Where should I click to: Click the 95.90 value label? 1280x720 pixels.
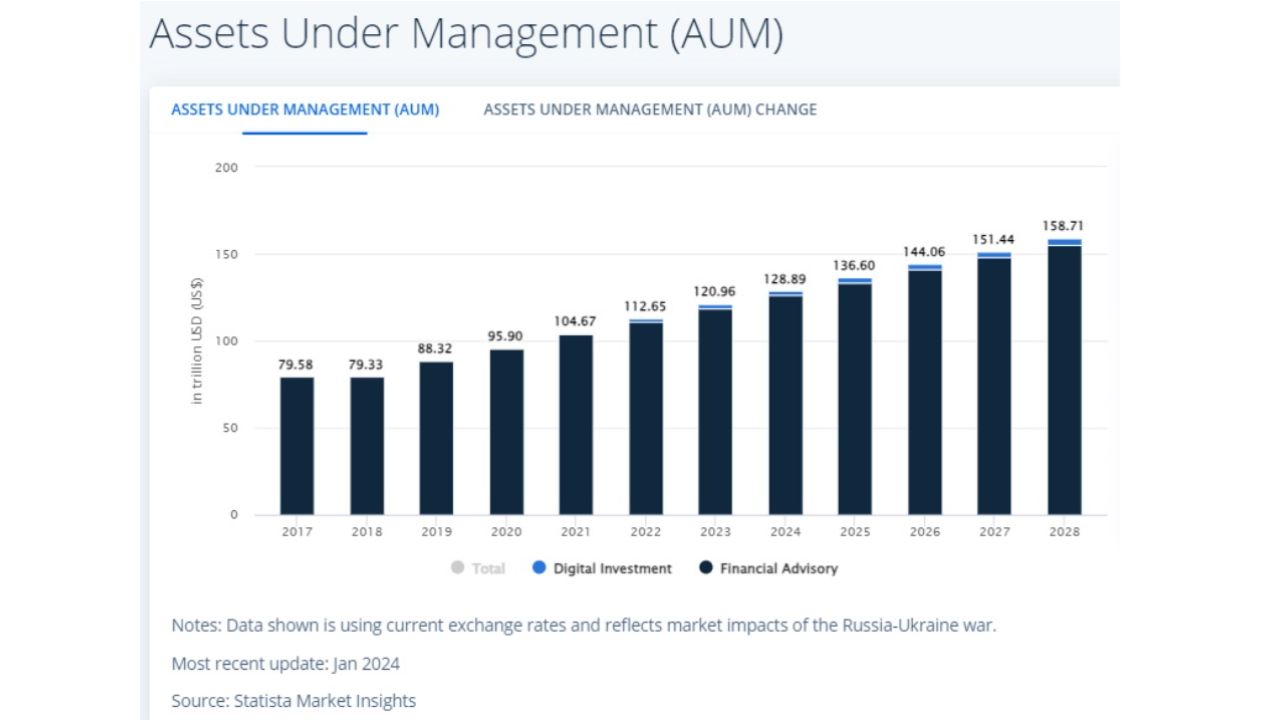point(506,336)
